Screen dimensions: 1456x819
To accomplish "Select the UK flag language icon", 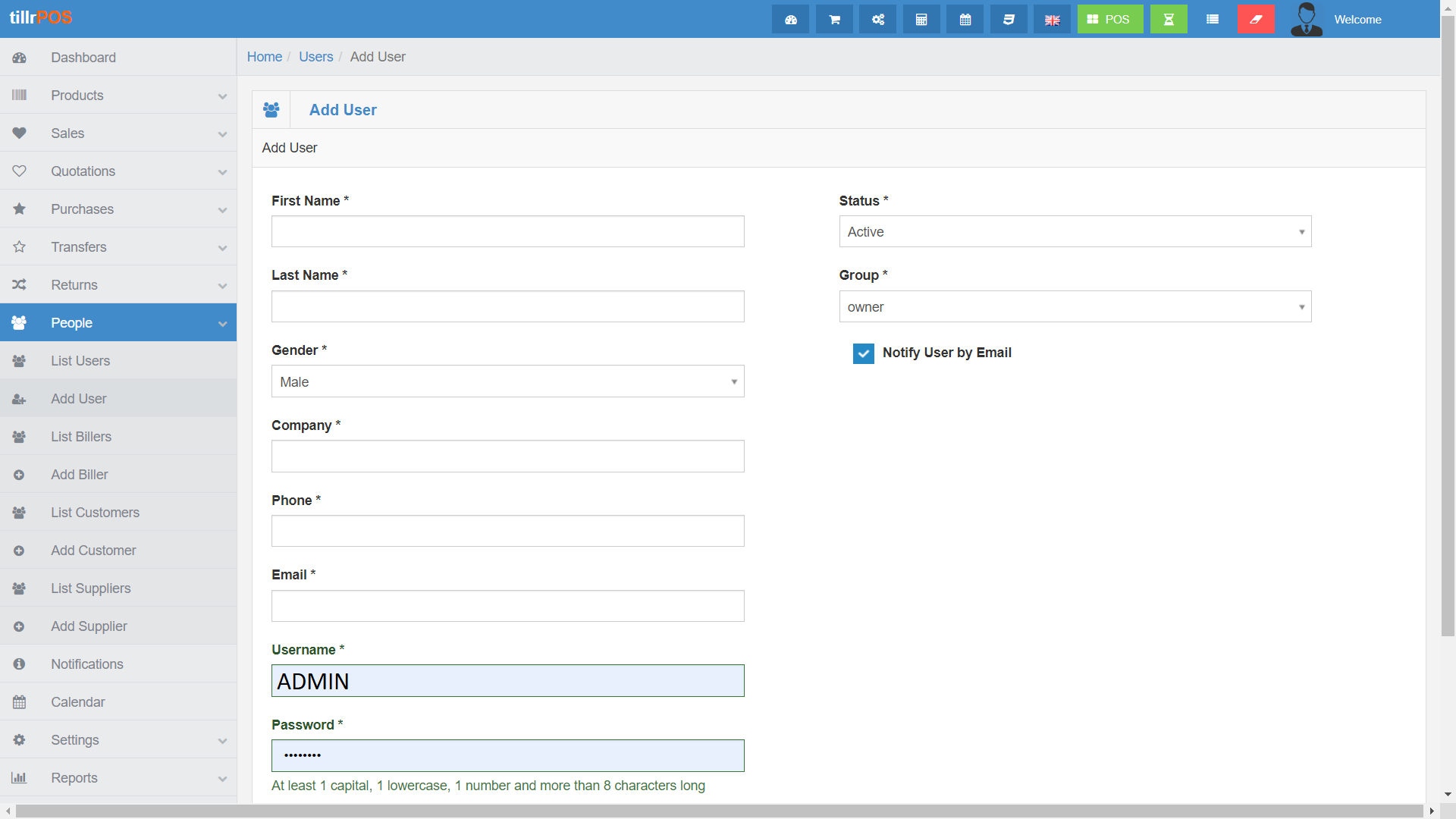I will click(x=1052, y=20).
